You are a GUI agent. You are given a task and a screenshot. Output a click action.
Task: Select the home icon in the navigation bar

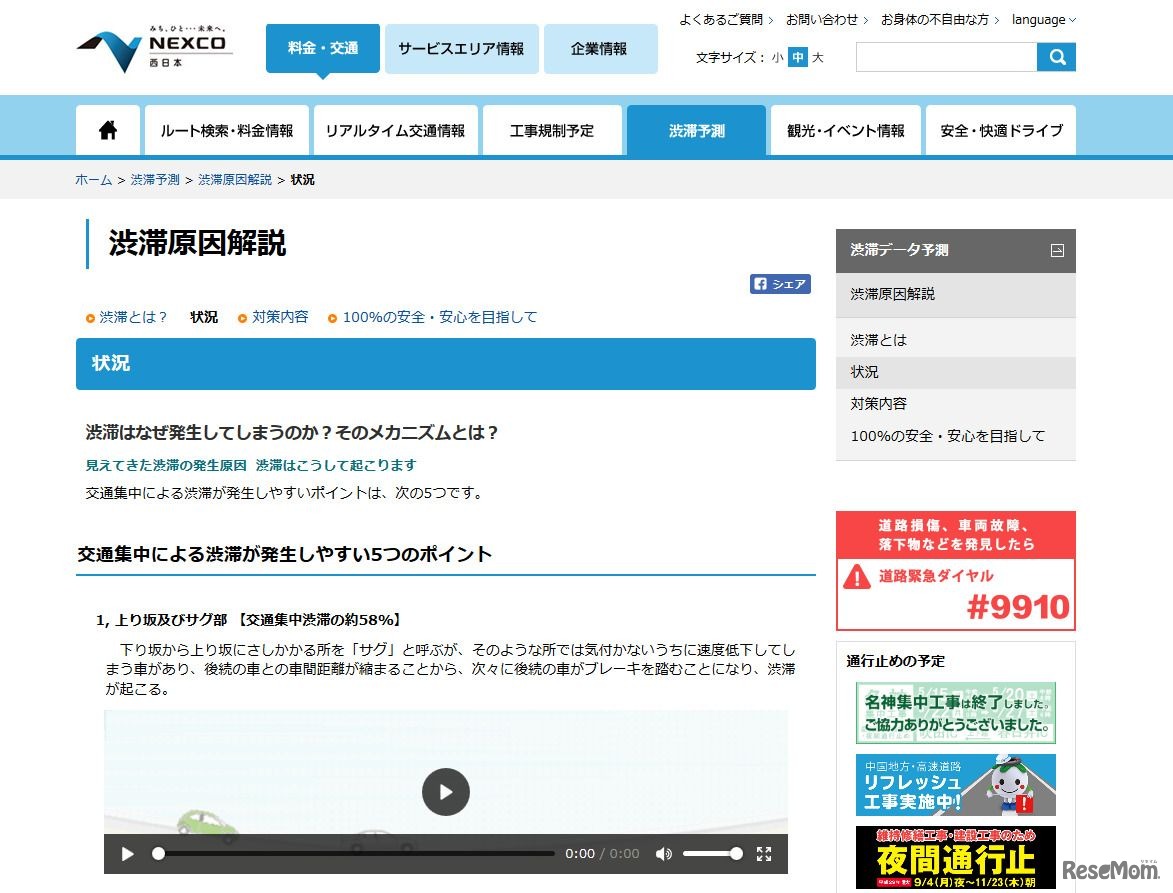point(107,129)
